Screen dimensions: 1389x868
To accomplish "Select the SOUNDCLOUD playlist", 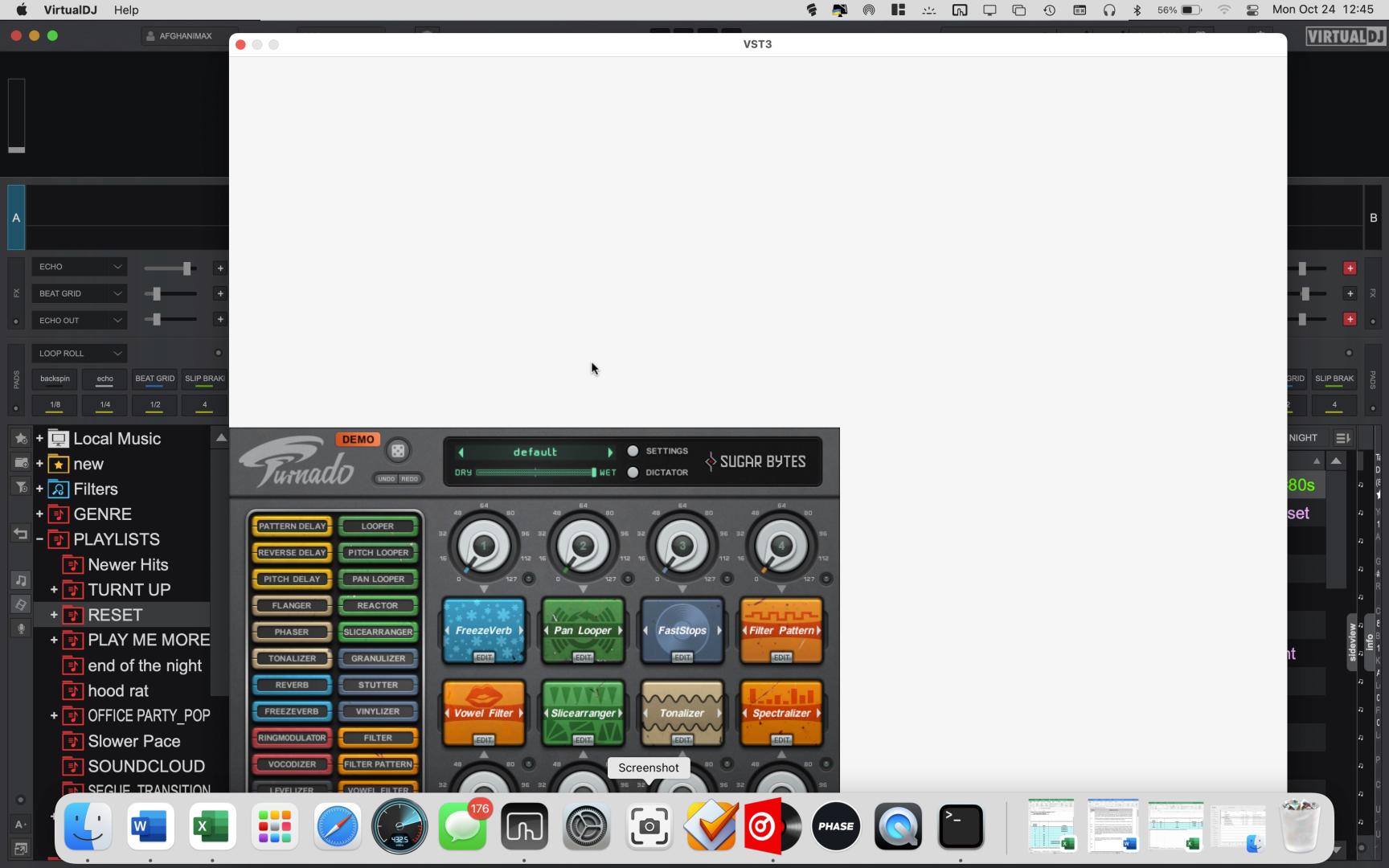I will click(146, 766).
